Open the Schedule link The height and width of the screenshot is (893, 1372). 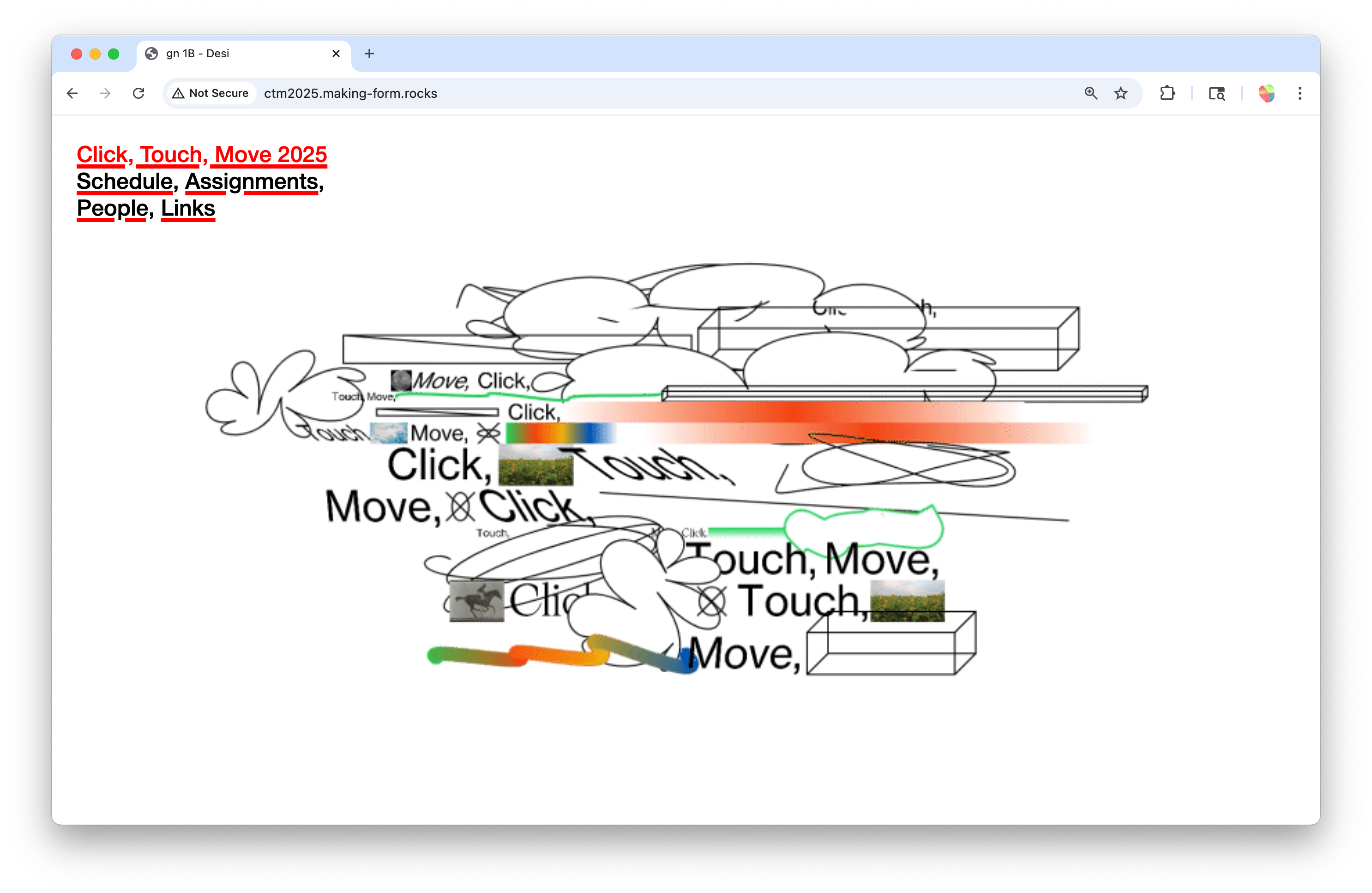click(125, 181)
